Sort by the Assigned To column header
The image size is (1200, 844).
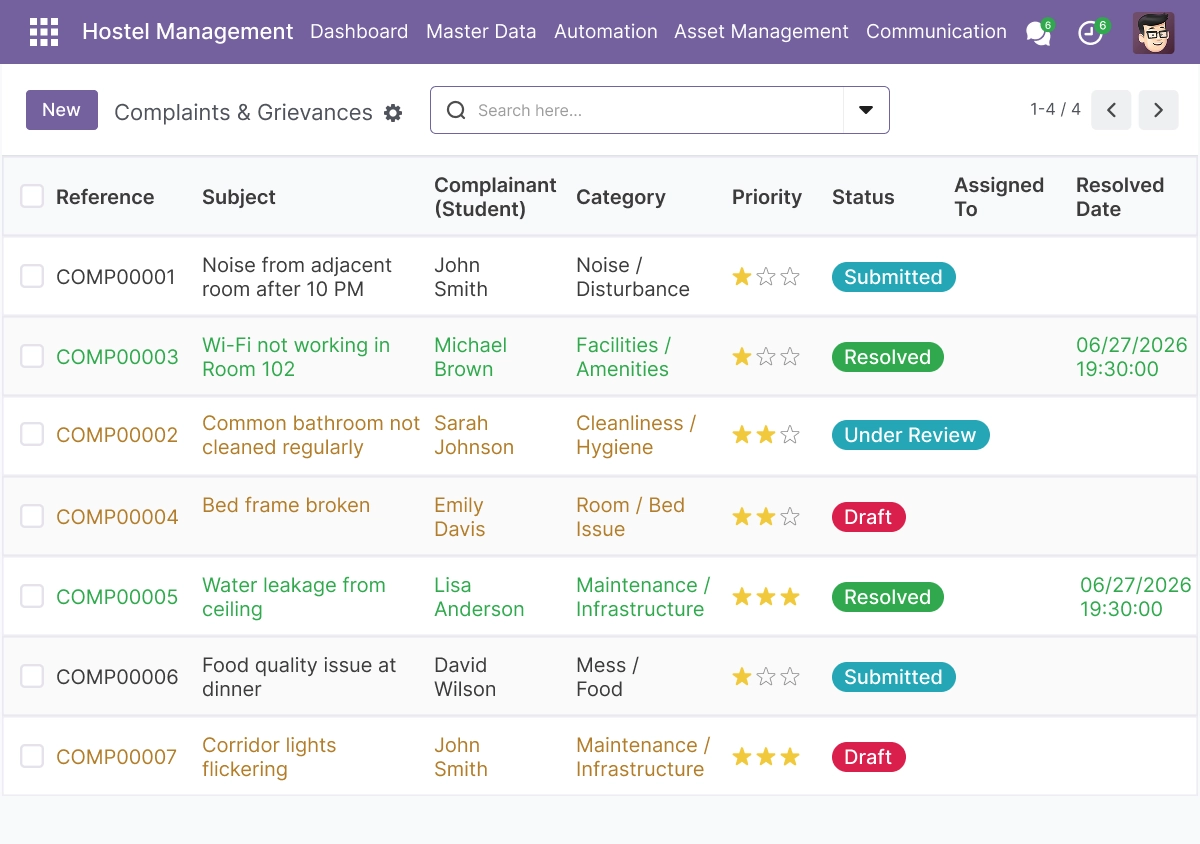(999, 197)
